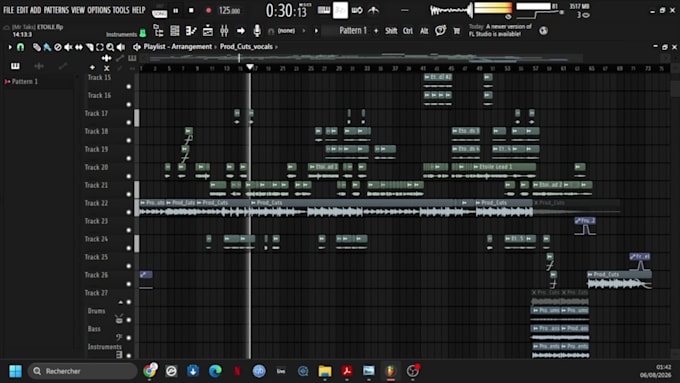680x383 pixels.
Task: Collapse the track group arrow near Track 27
Action: click(121, 302)
